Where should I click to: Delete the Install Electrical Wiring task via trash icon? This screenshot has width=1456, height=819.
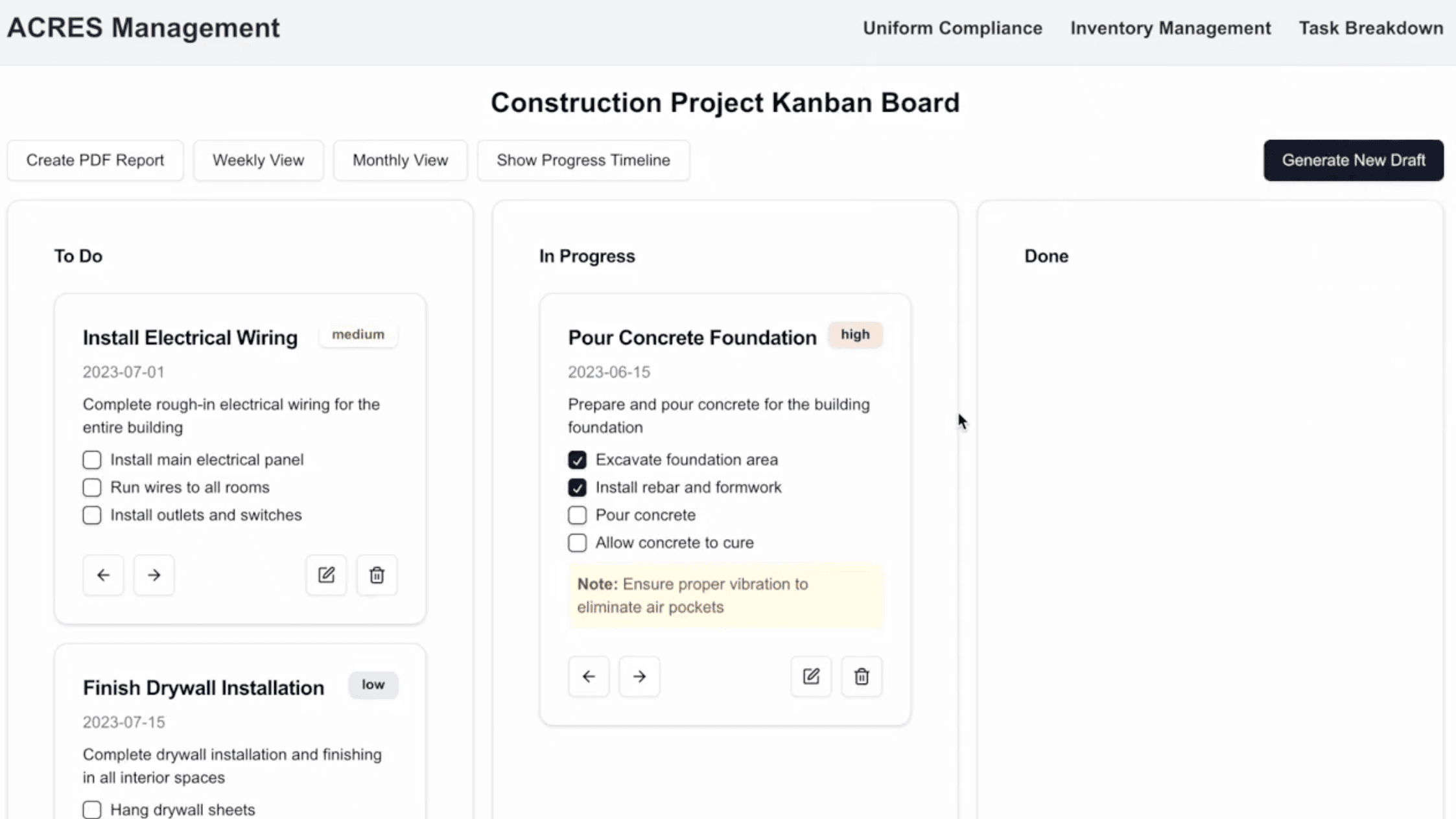(x=377, y=575)
